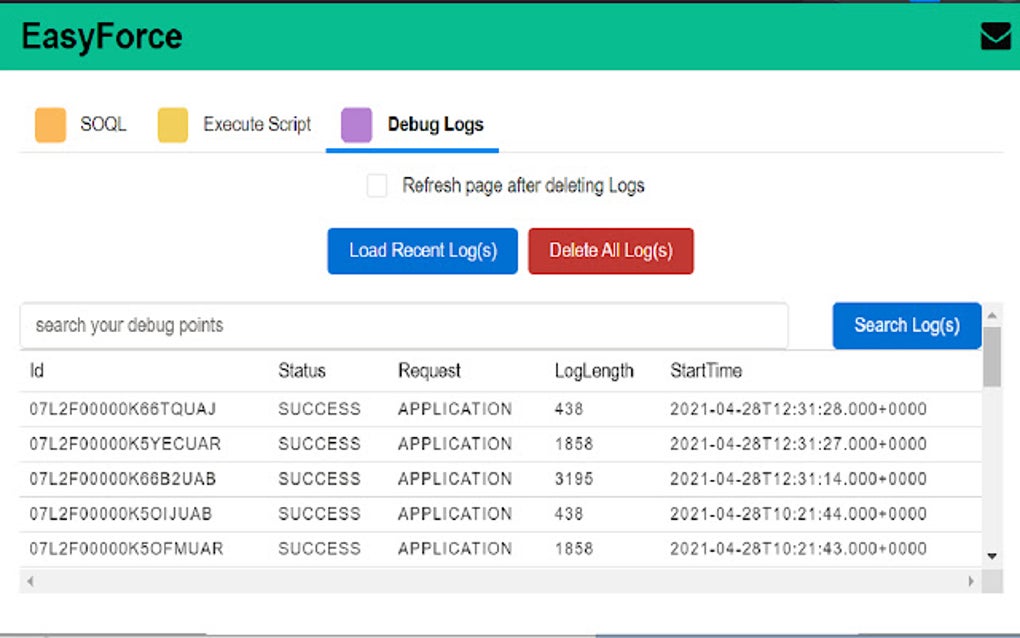Viewport: 1020px width, 638px height.
Task: Click the orange SOQL tab icon
Action: (51, 125)
